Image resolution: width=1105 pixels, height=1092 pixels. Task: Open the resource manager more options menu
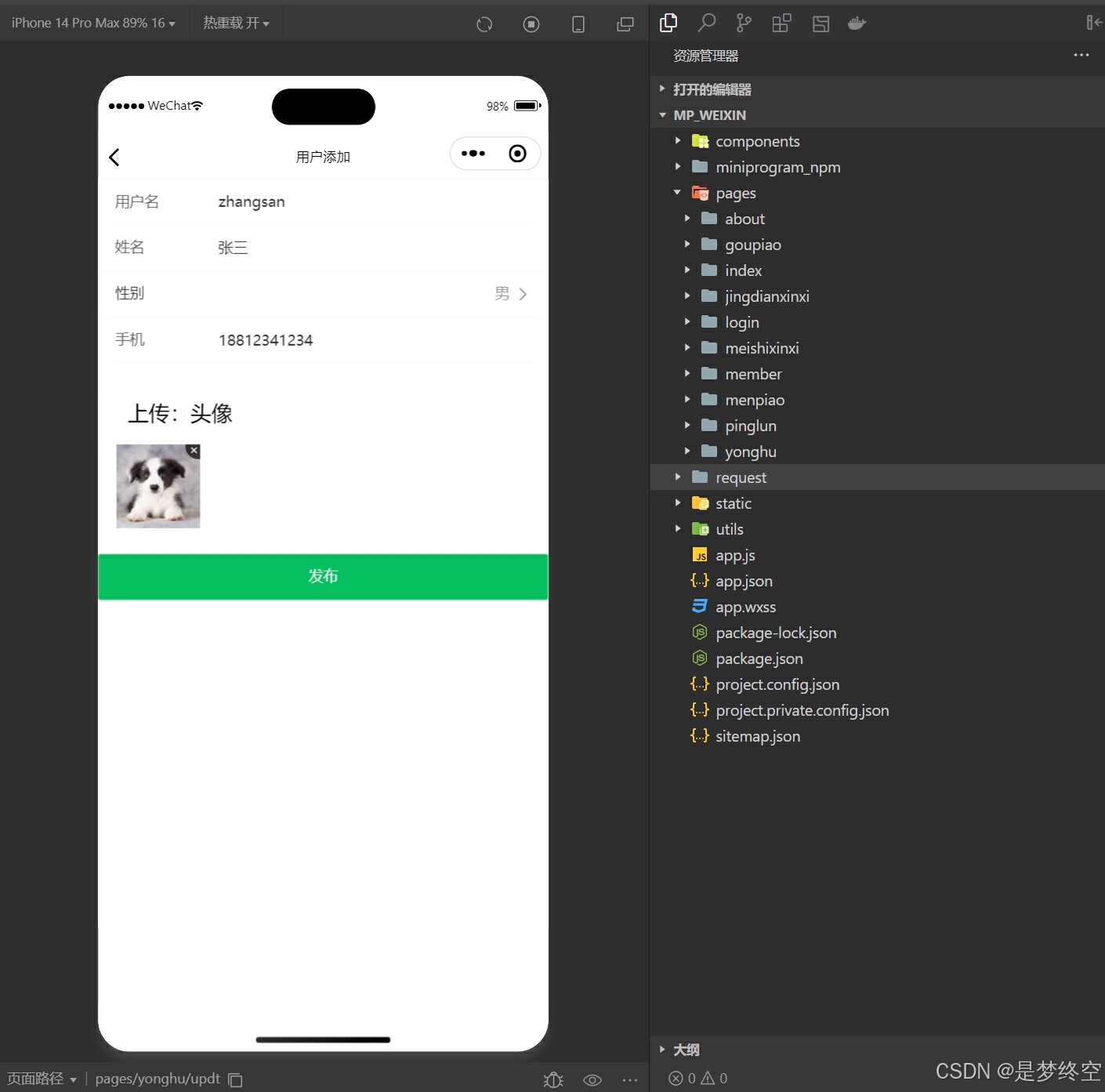coord(1081,55)
